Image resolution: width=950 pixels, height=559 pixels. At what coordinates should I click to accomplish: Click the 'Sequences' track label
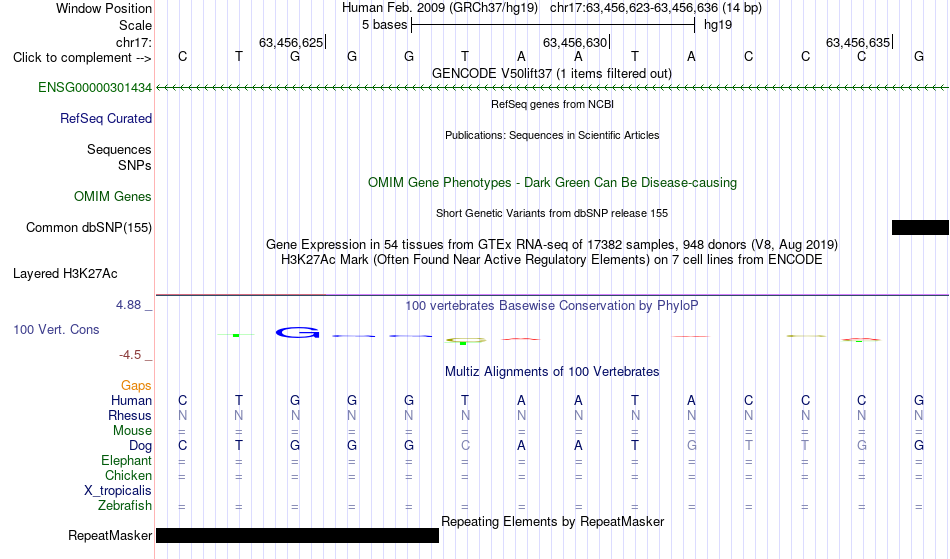pos(119,150)
